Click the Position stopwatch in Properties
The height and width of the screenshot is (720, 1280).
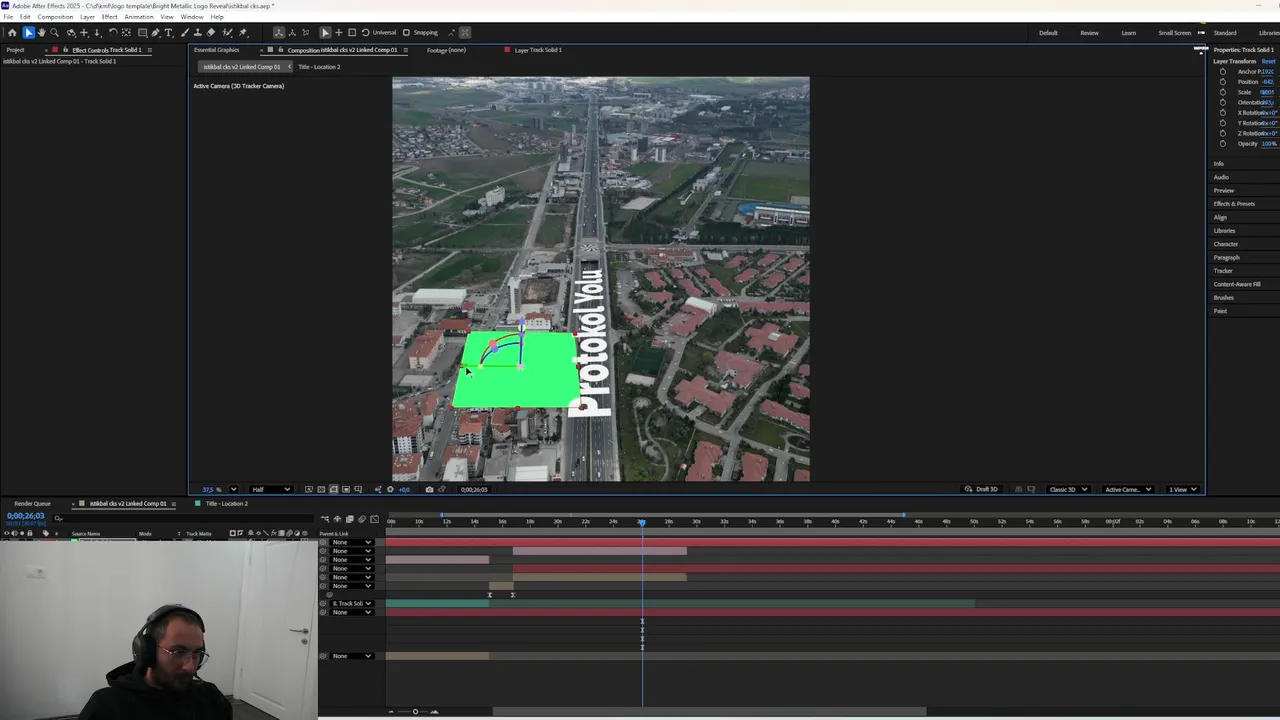tap(1222, 82)
